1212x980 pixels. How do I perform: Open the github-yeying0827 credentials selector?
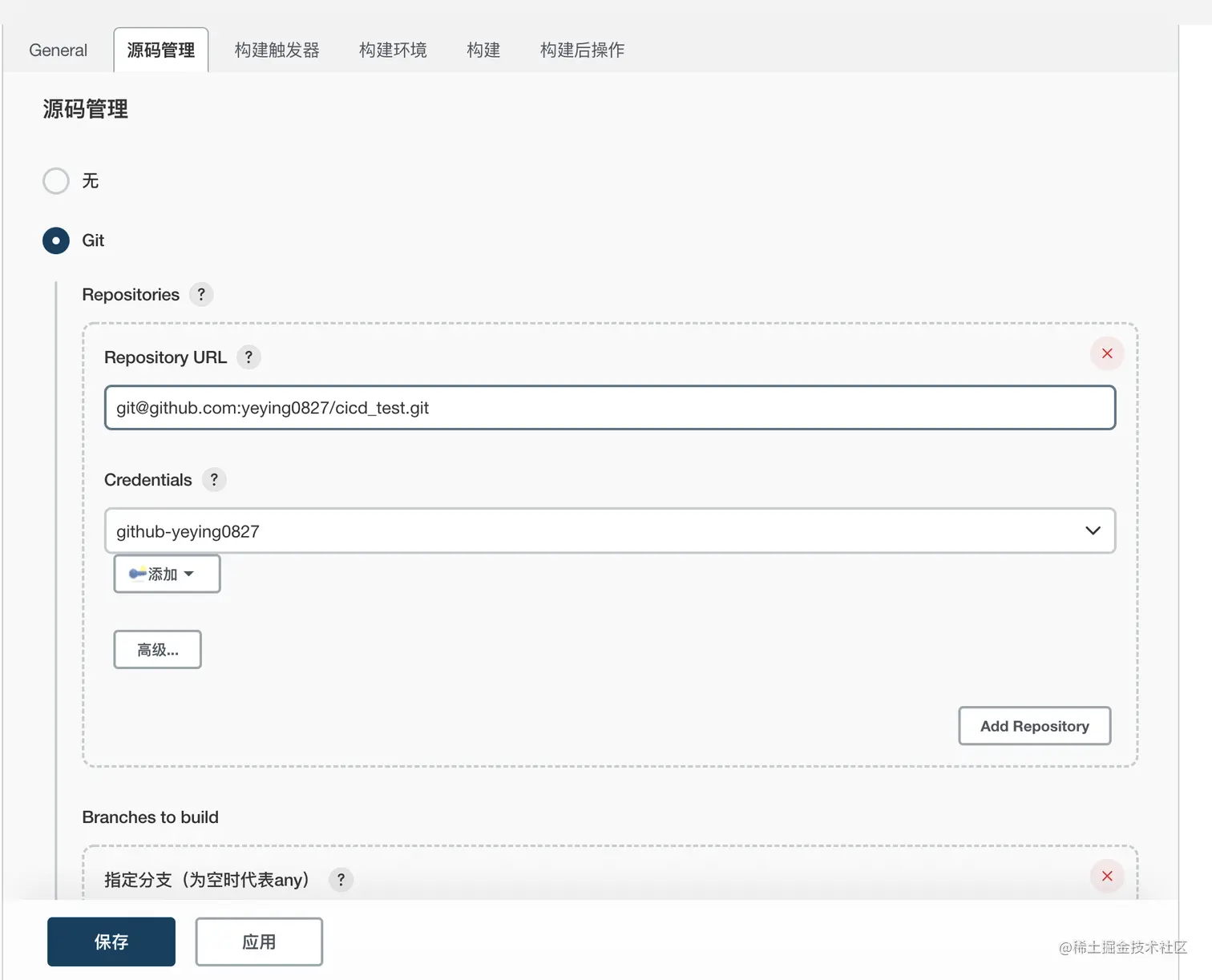tap(609, 530)
